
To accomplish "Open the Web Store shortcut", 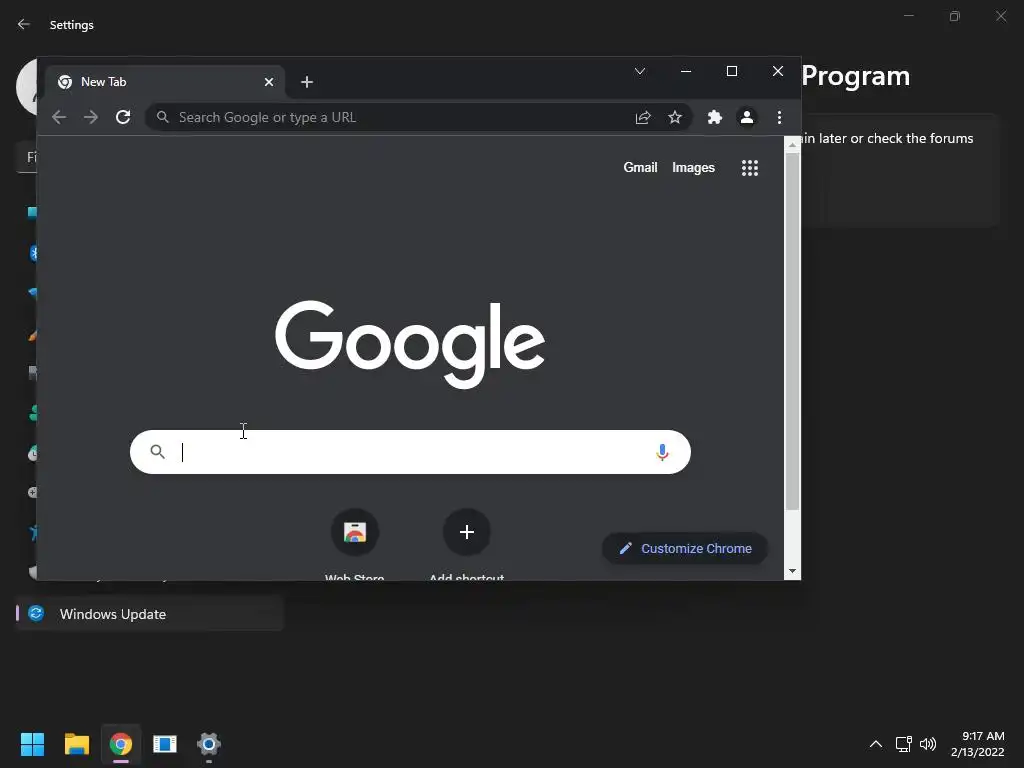I will pyautogui.click(x=355, y=532).
